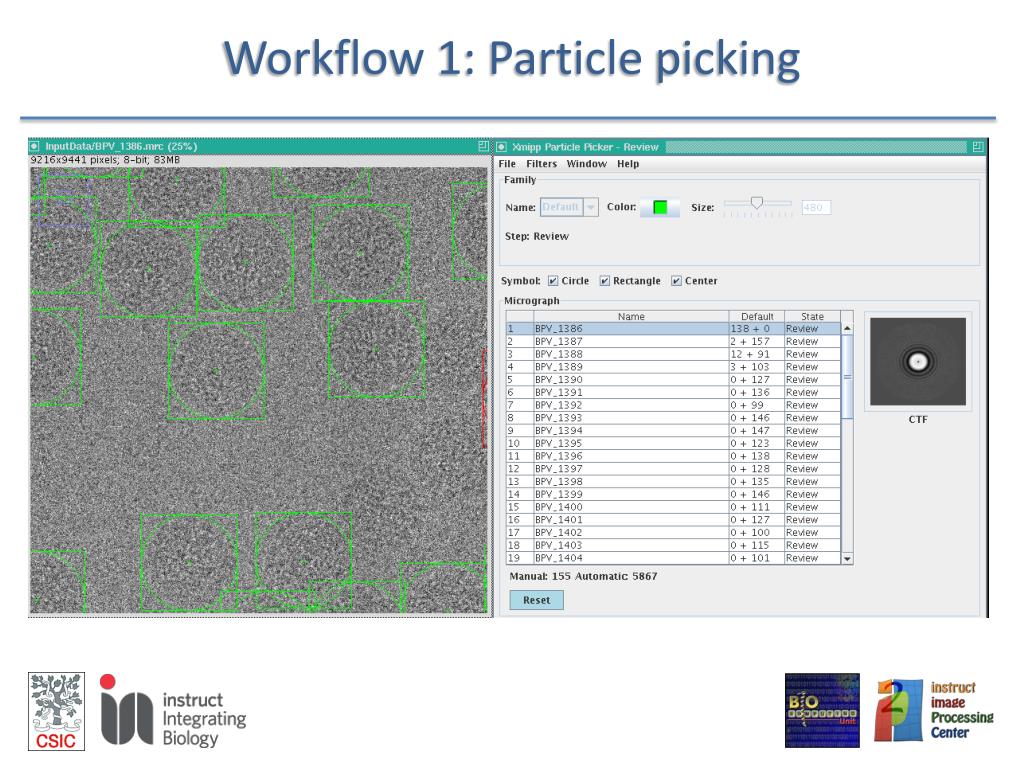Click the green family Color swatch
The height and width of the screenshot is (768, 1024).
(x=660, y=207)
